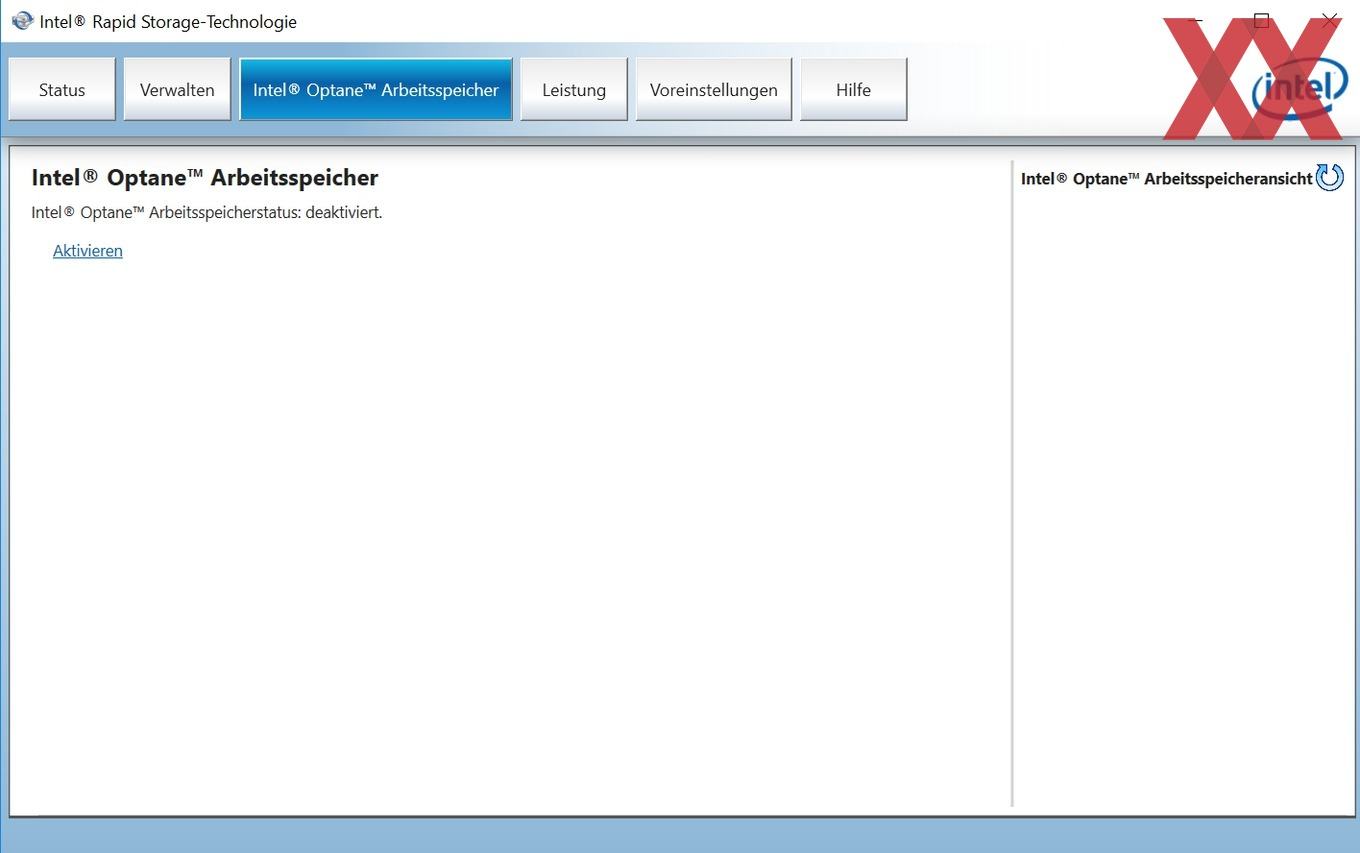
Task: Minimize the Intel Rapid Storage window
Action: [1194, 20]
